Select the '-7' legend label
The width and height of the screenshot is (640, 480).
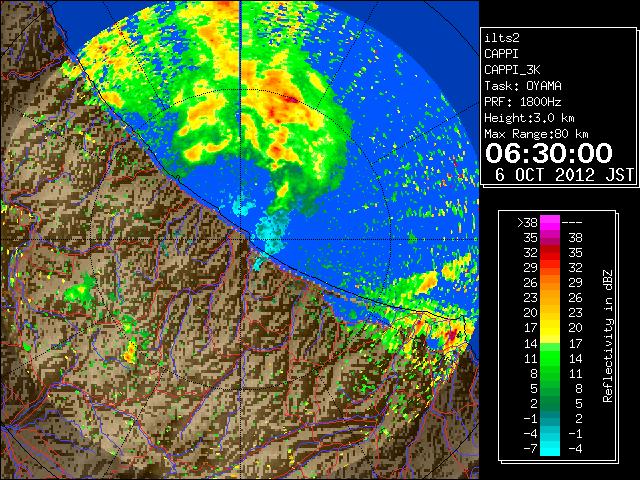[531, 448]
